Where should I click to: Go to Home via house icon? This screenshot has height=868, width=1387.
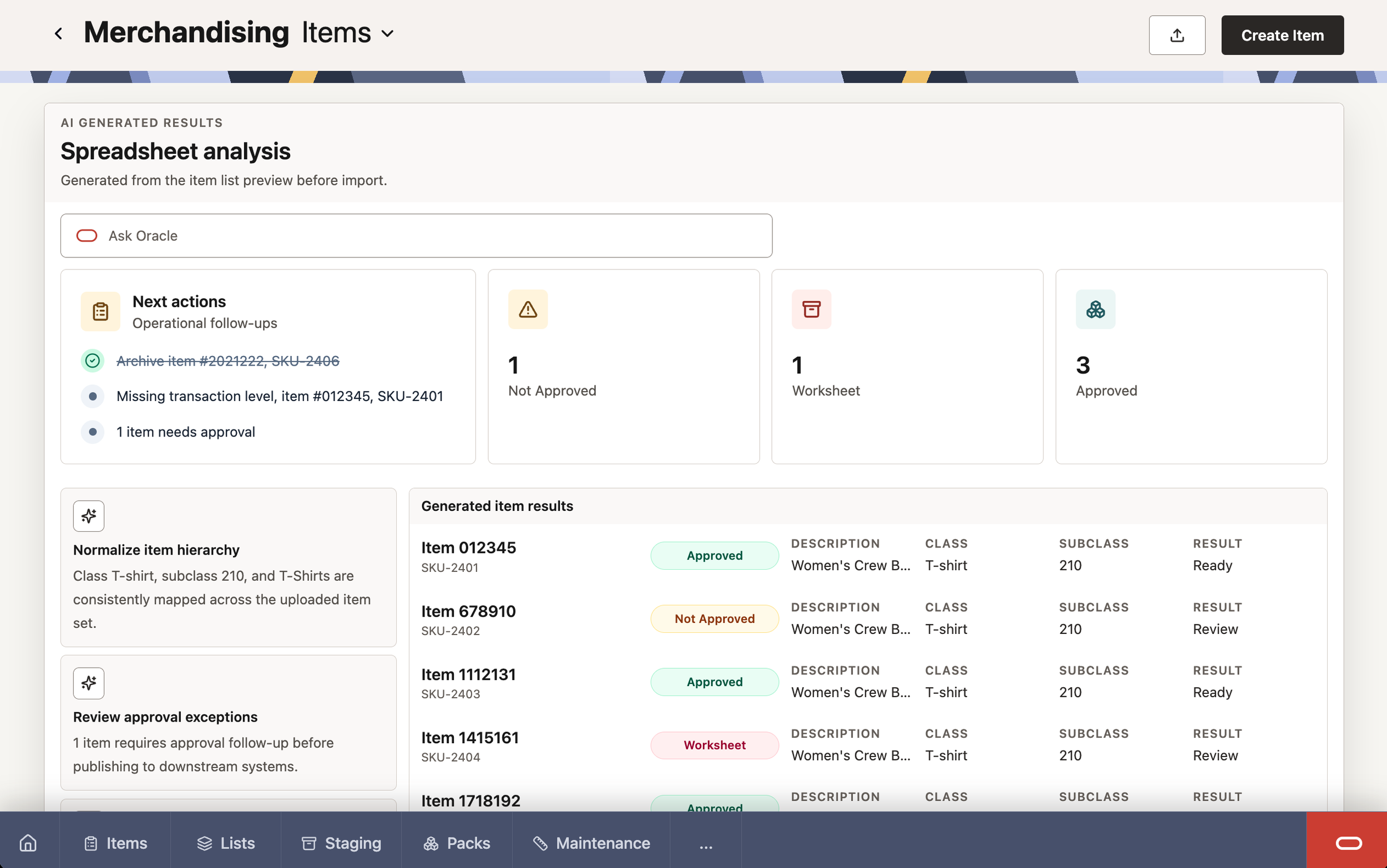click(28, 842)
